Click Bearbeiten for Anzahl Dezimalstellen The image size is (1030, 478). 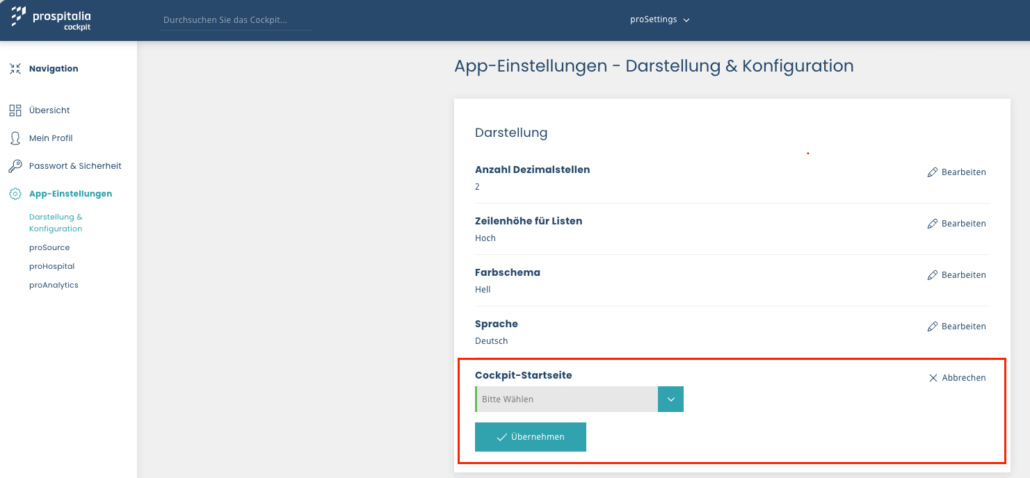tap(956, 173)
